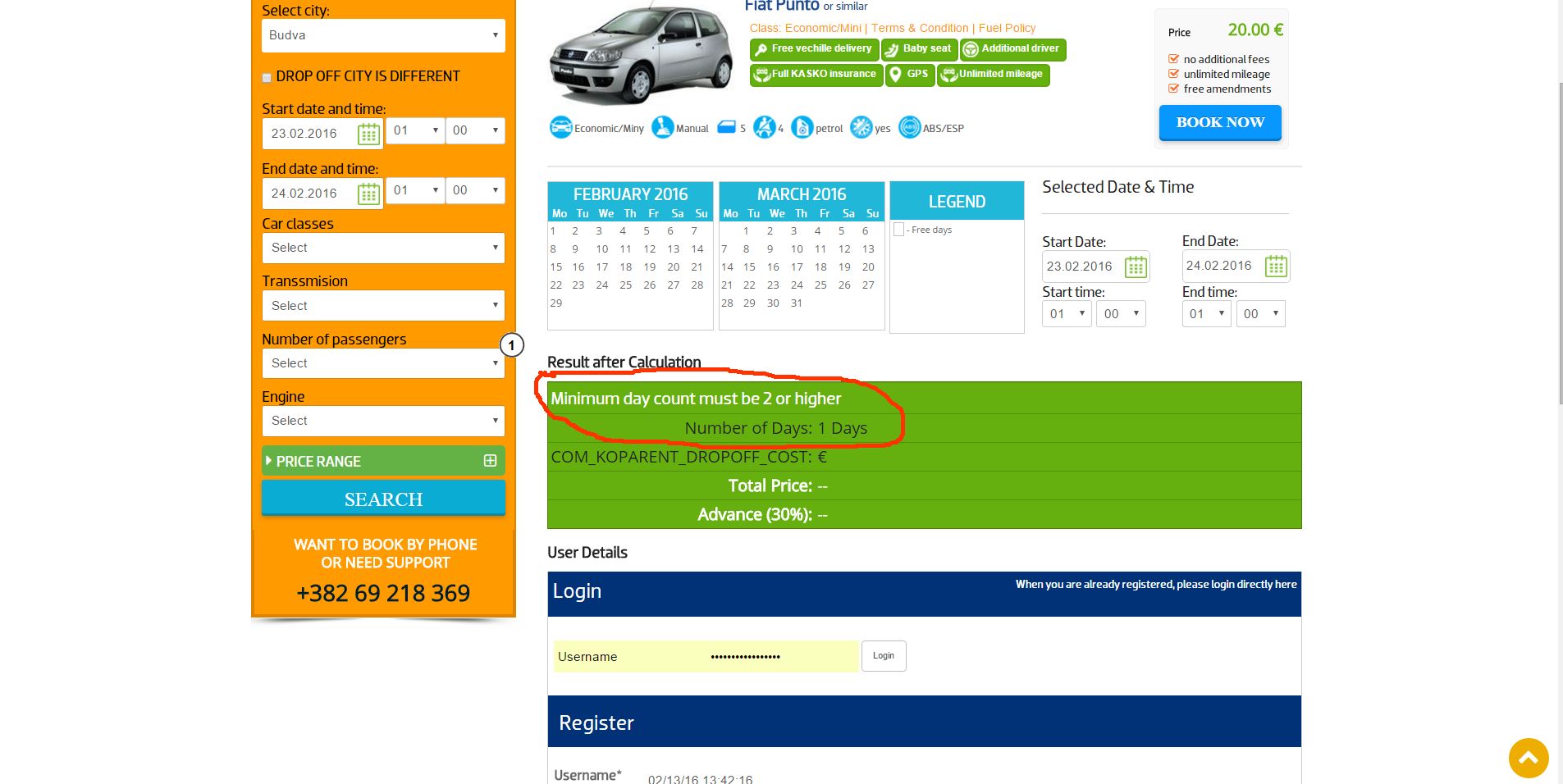Open calendar icon beside sidebar end date
This screenshot has height=784, width=1563.
tap(368, 194)
